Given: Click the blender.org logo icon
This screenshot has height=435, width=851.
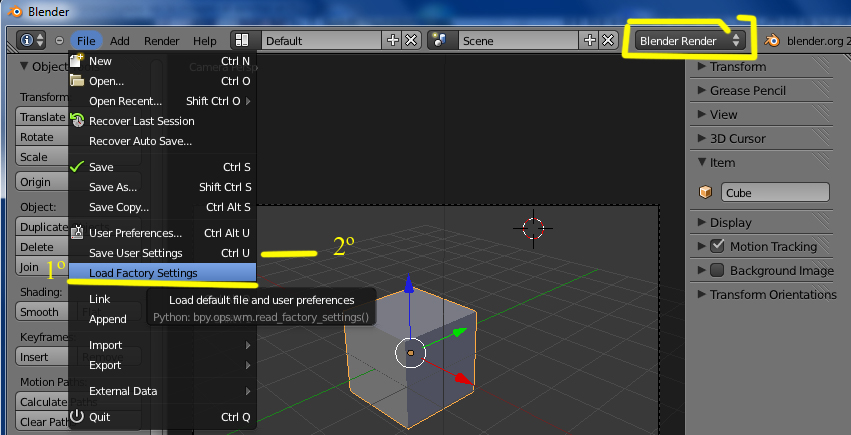Looking at the screenshot, I should (x=772, y=41).
